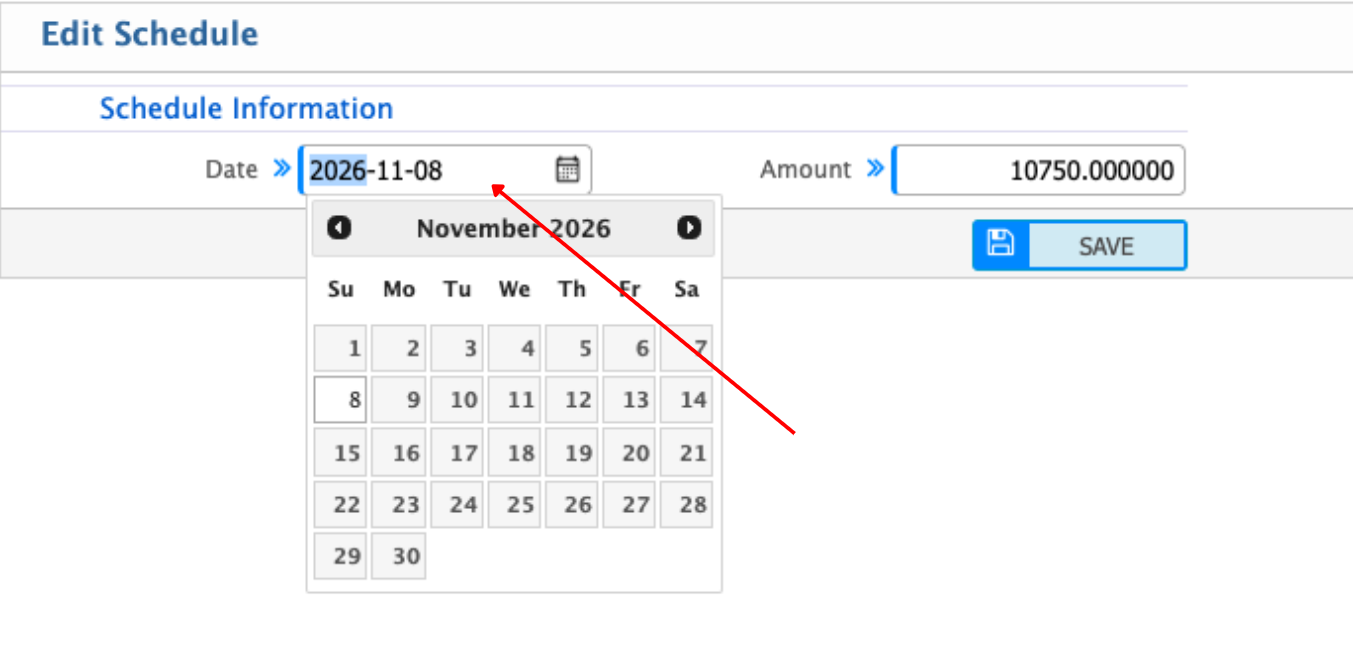1353x647 pixels.
Task: Pick November 15 in the calendar
Action: click(x=341, y=453)
